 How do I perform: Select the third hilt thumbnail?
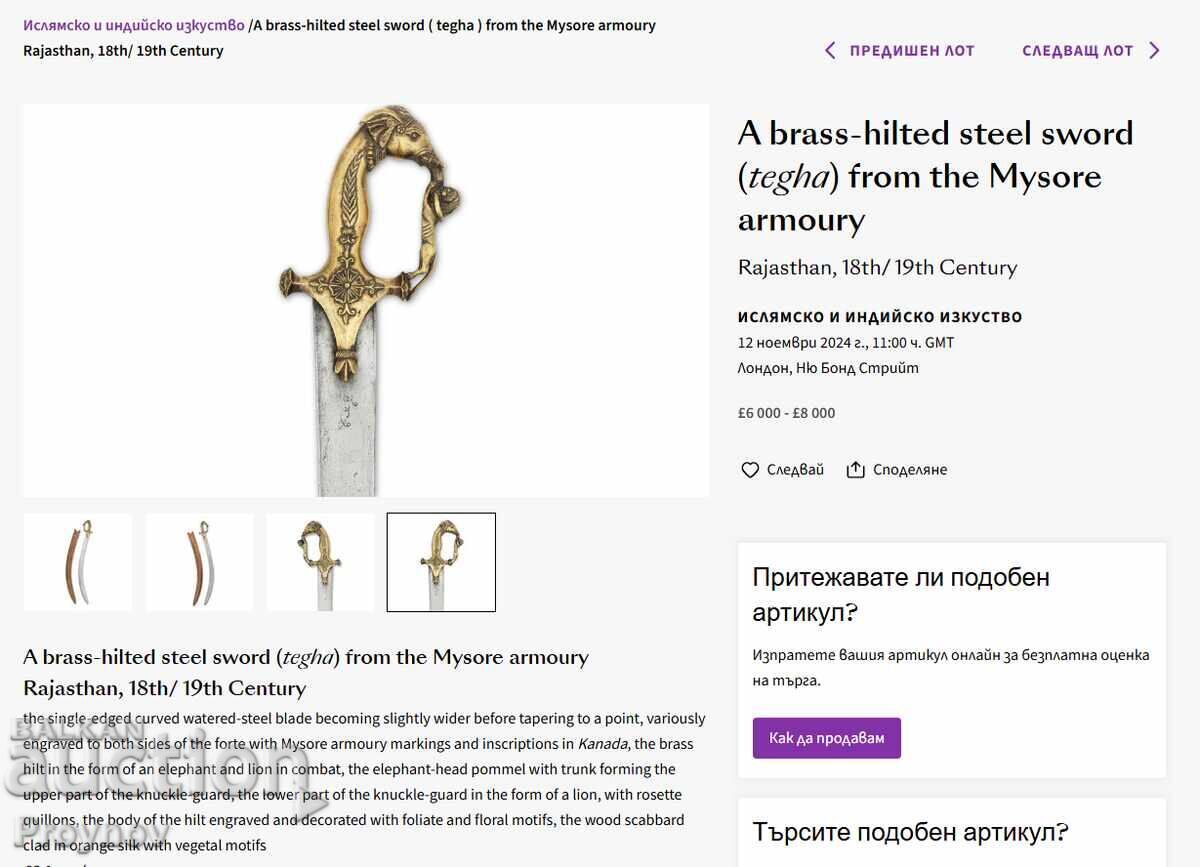(320, 562)
